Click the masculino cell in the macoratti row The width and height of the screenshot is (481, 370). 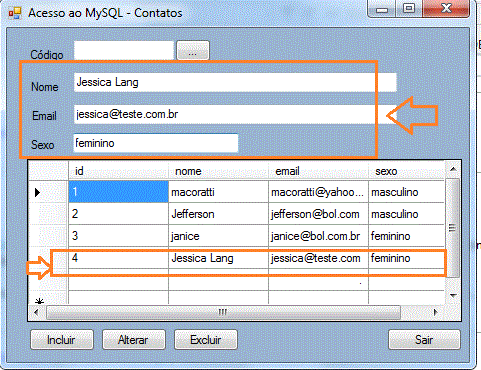pyautogui.click(x=406, y=192)
